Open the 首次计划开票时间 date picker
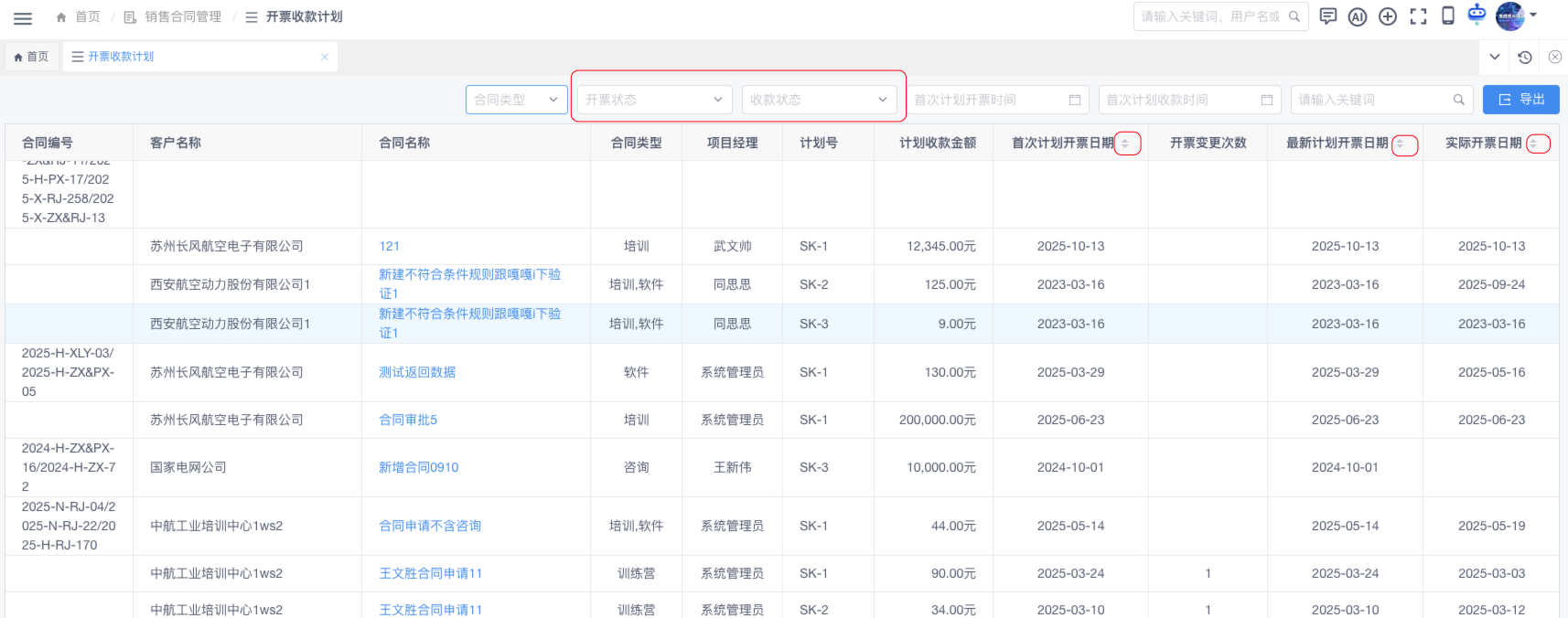The width and height of the screenshot is (1568, 618). pos(997,100)
